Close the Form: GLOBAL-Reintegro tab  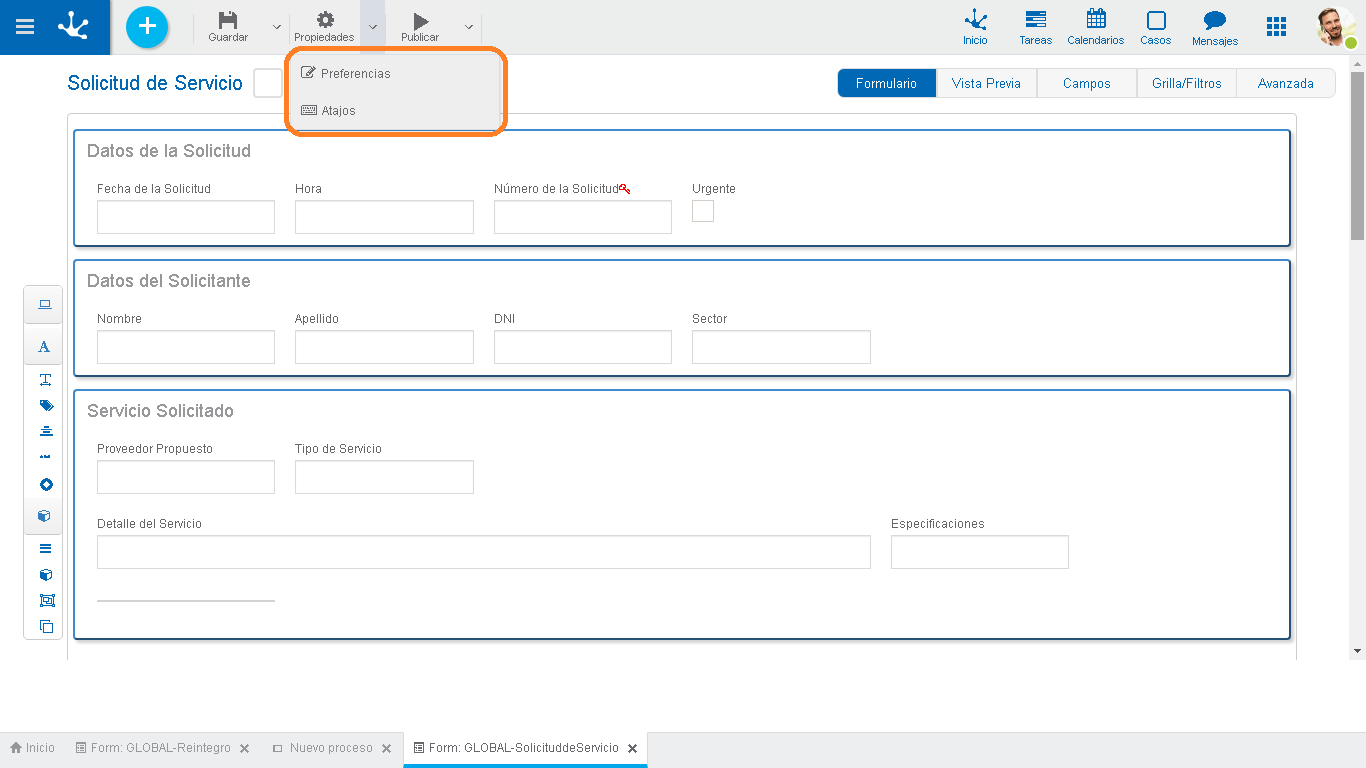point(244,748)
